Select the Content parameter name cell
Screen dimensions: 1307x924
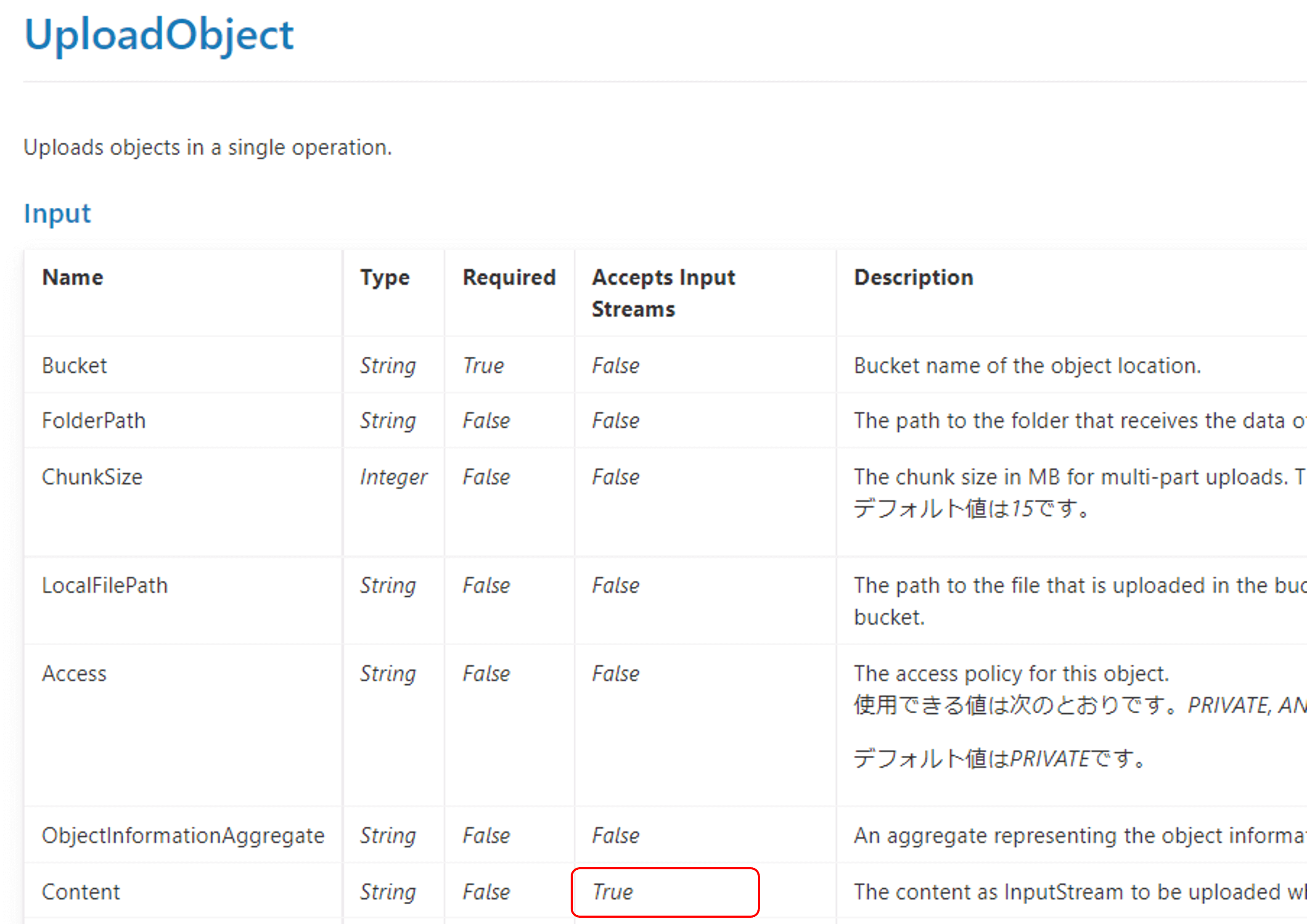click(81, 892)
